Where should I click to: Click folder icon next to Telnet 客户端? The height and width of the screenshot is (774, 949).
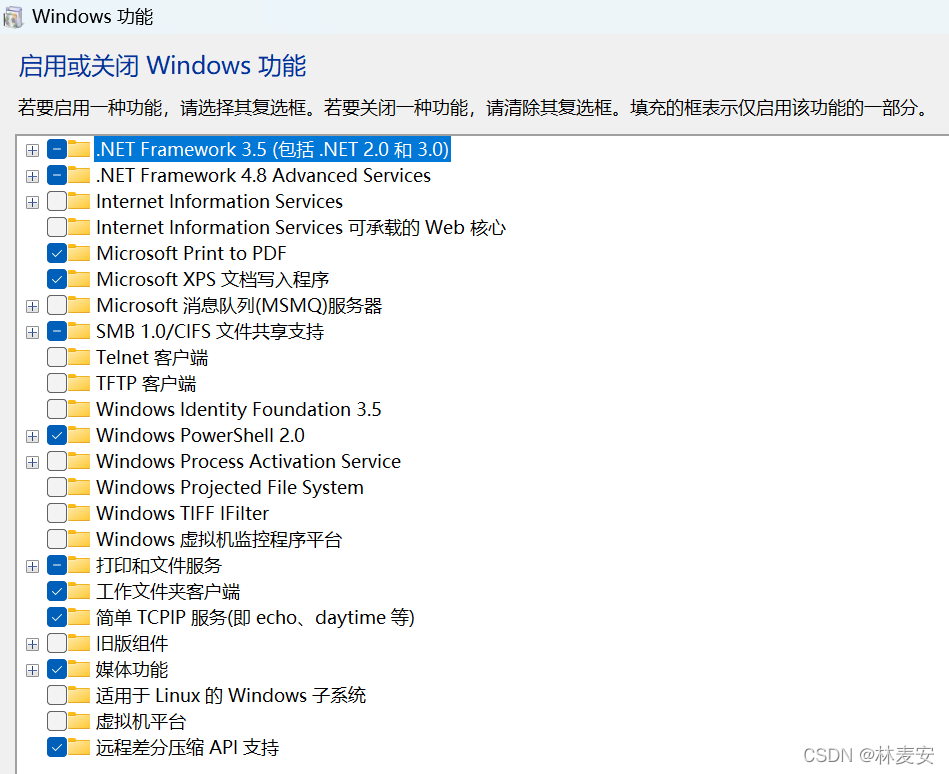(x=79, y=358)
